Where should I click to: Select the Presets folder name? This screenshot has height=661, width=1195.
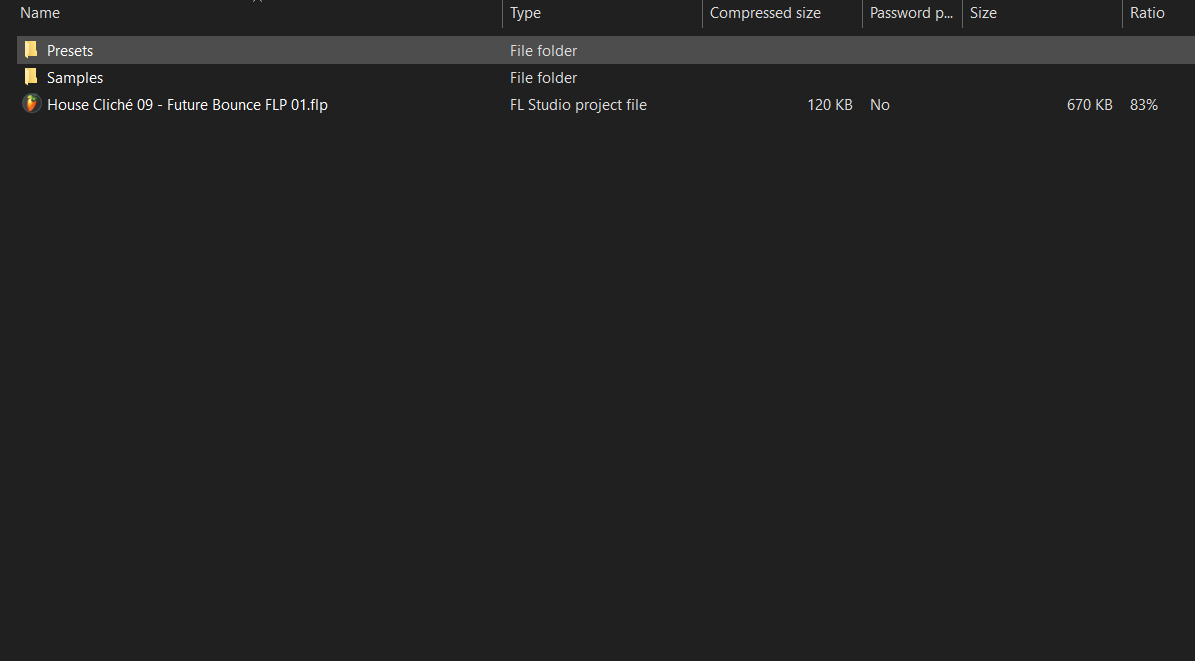pyautogui.click(x=70, y=51)
